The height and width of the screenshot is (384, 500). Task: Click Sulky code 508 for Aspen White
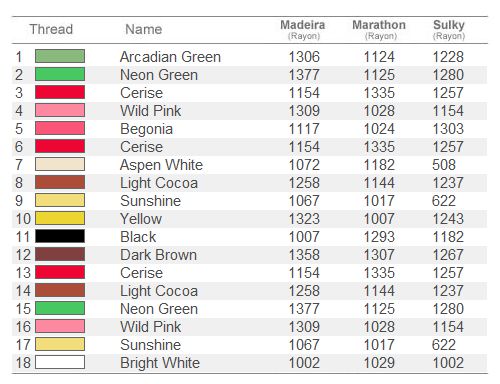pos(444,165)
